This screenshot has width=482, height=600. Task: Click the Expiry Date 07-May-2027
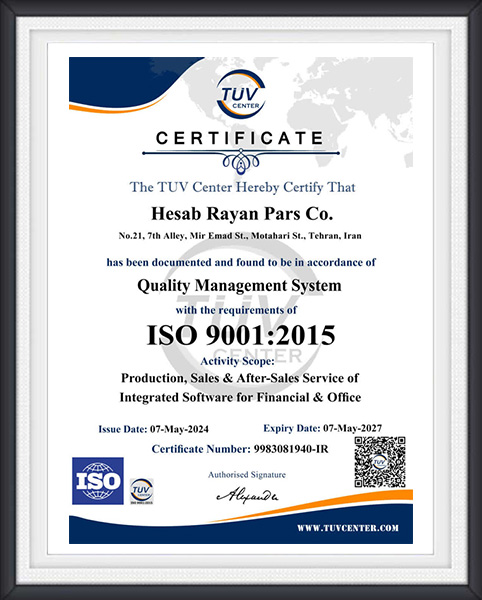322,428
